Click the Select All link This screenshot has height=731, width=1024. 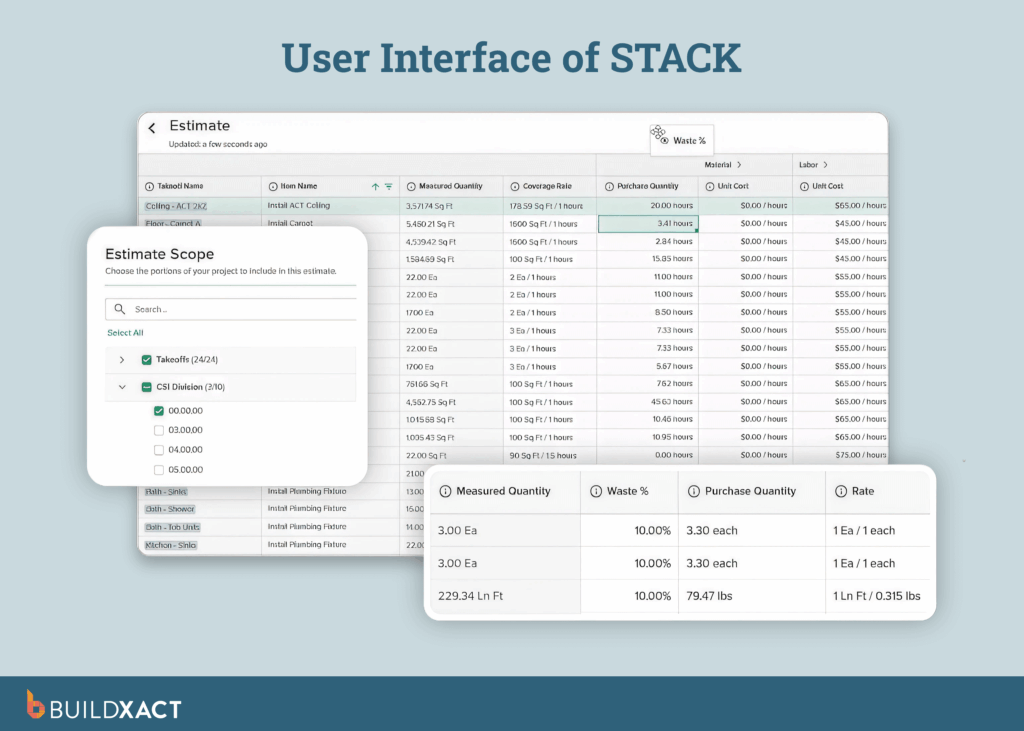coord(124,332)
